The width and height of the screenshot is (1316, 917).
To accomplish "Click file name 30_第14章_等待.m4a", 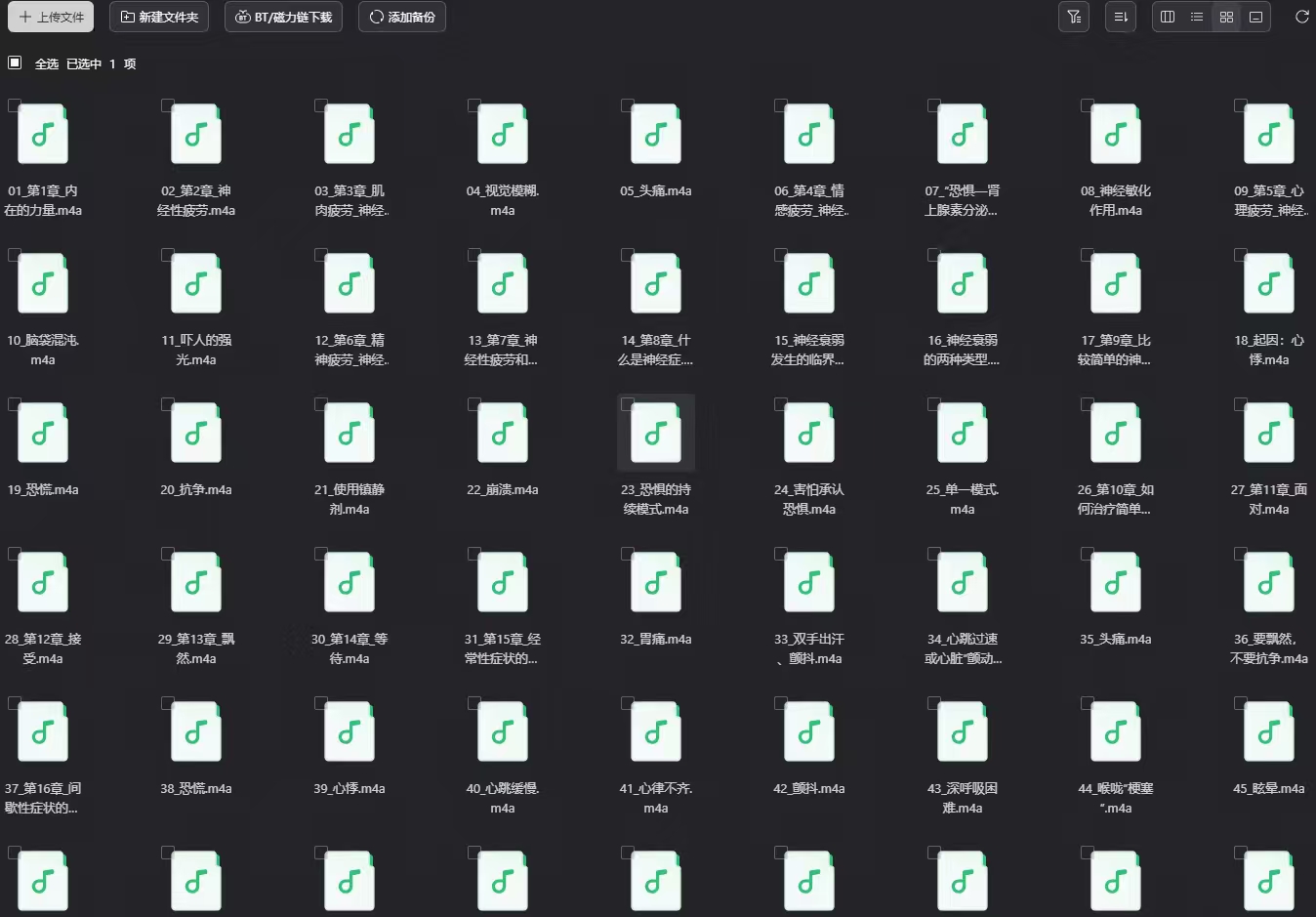I will (350, 648).
